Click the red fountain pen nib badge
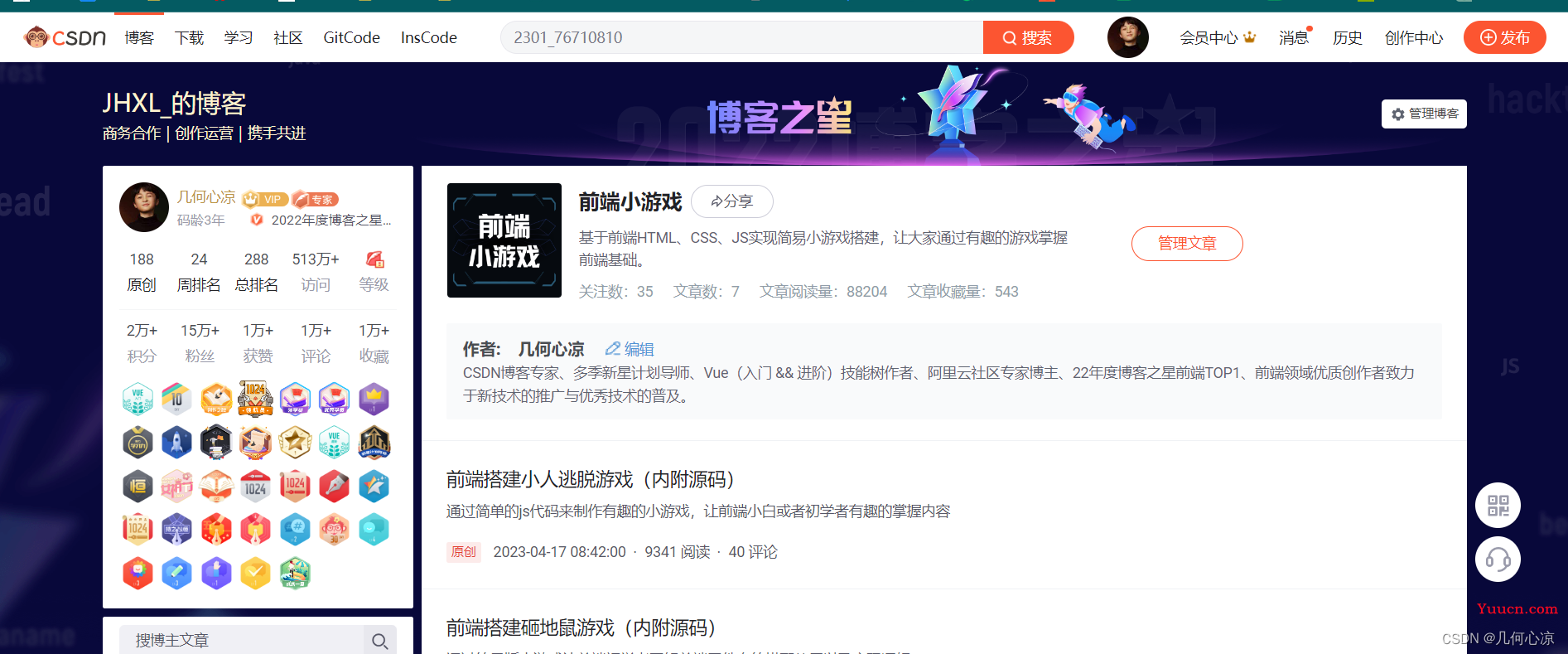1568x654 pixels. pyautogui.click(x=334, y=486)
